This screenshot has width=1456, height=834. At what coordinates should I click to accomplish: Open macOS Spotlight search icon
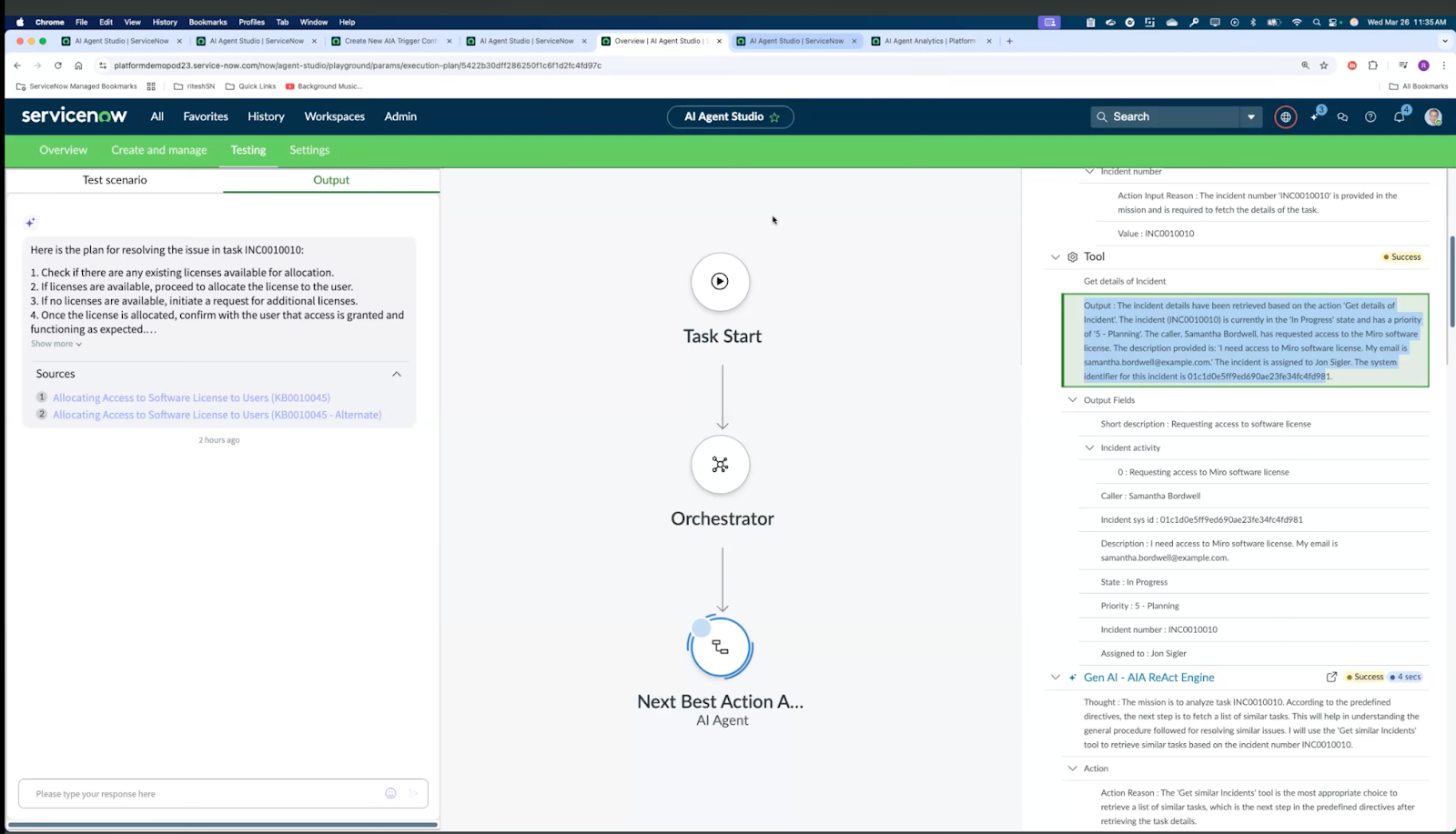(x=1316, y=22)
